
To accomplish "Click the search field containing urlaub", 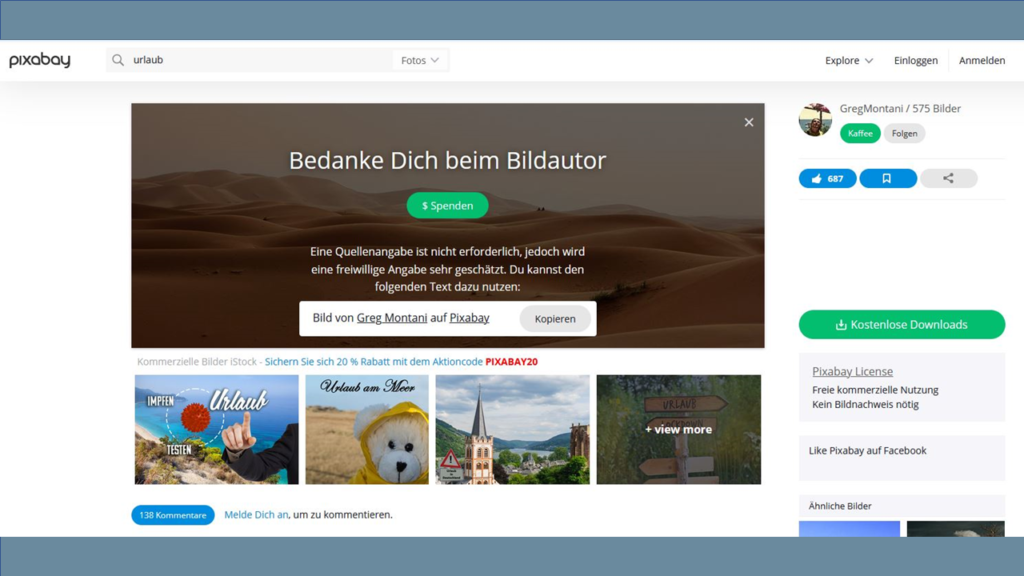I will coord(260,60).
